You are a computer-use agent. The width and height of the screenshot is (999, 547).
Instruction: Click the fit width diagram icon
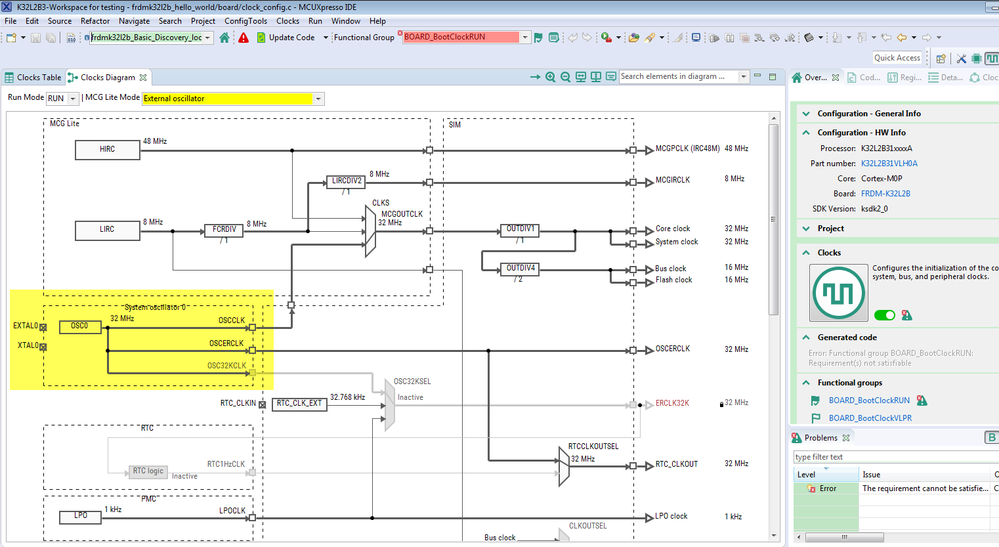pyautogui.click(x=580, y=77)
